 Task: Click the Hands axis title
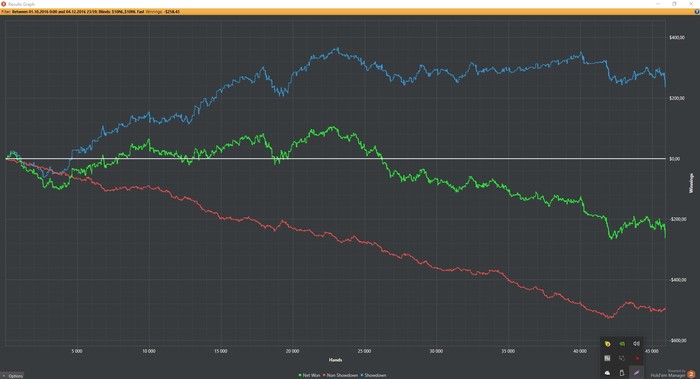click(335, 360)
